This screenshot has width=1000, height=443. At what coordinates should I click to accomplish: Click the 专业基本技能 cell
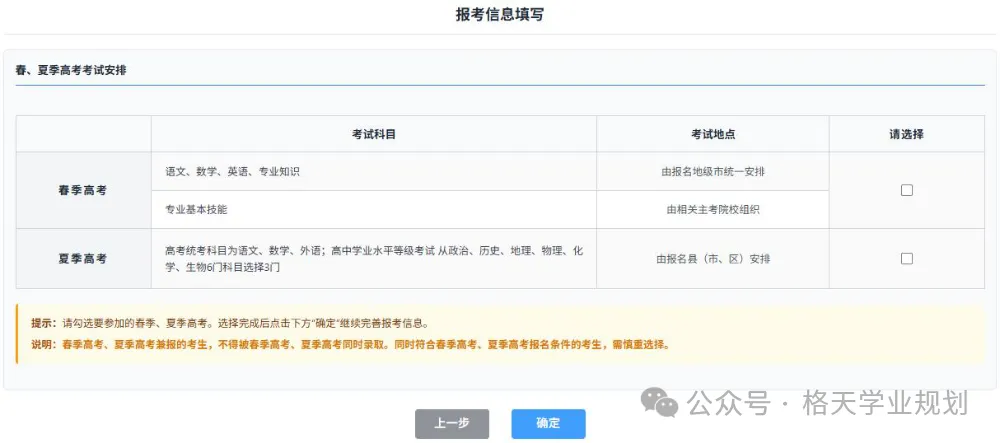pos(374,209)
